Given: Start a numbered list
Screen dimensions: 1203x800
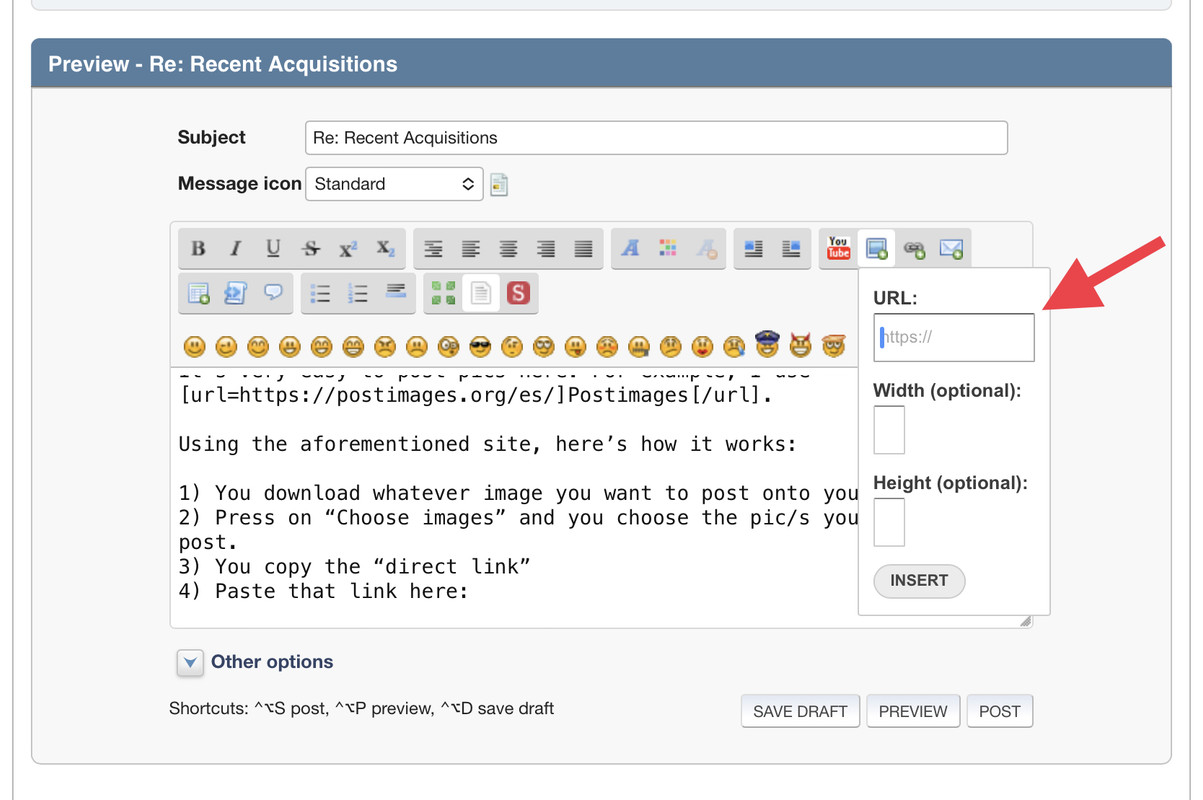Looking at the screenshot, I should click(x=358, y=293).
